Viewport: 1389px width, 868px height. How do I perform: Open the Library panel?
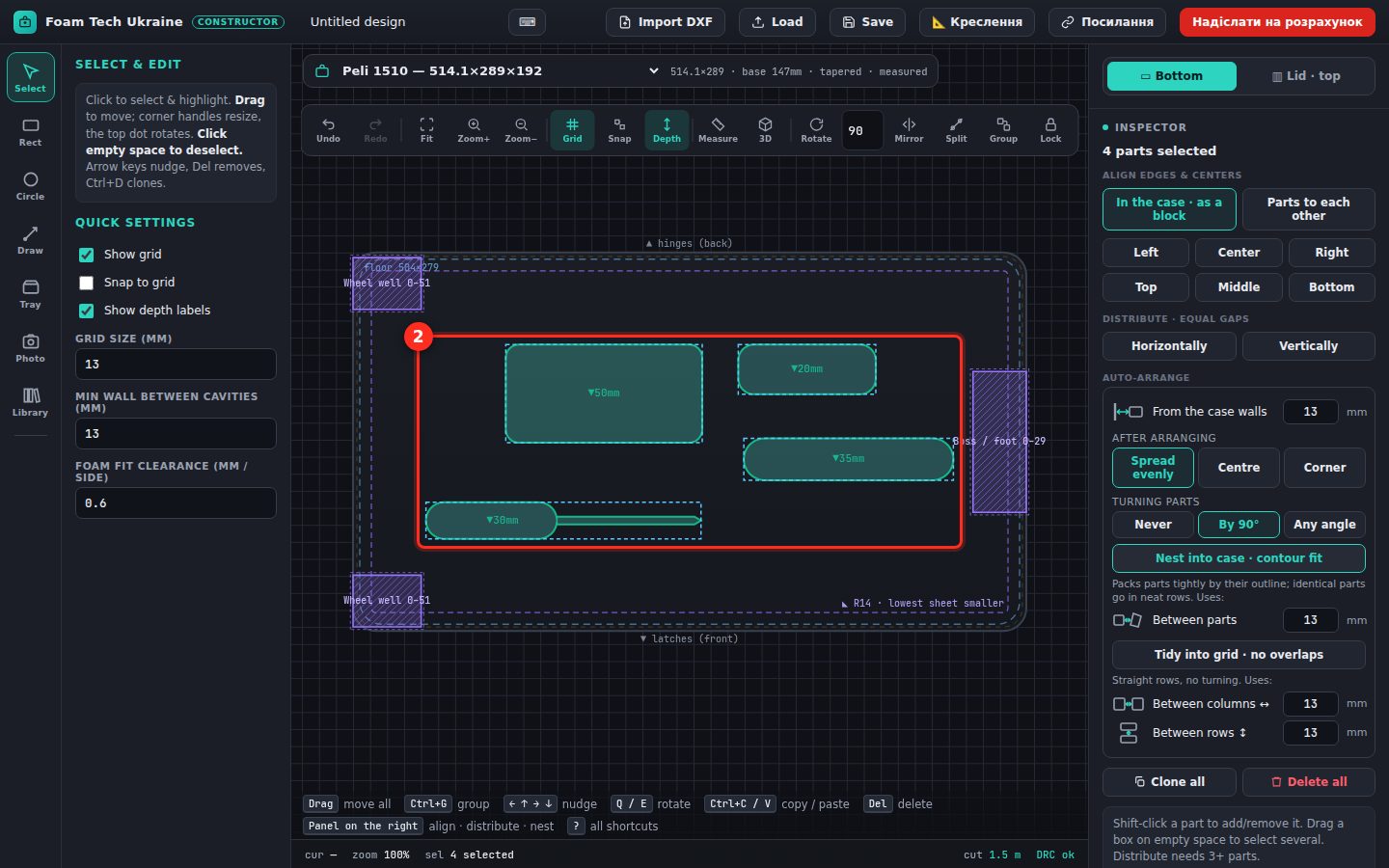pos(30,402)
